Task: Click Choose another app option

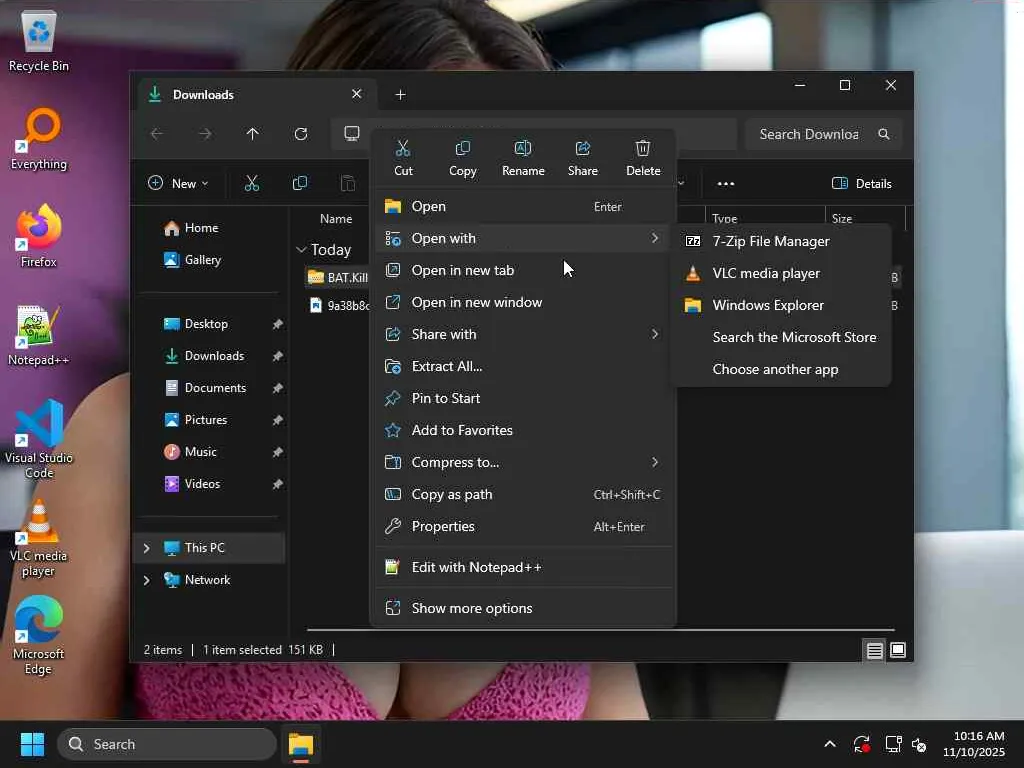Action: click(775, 369)
